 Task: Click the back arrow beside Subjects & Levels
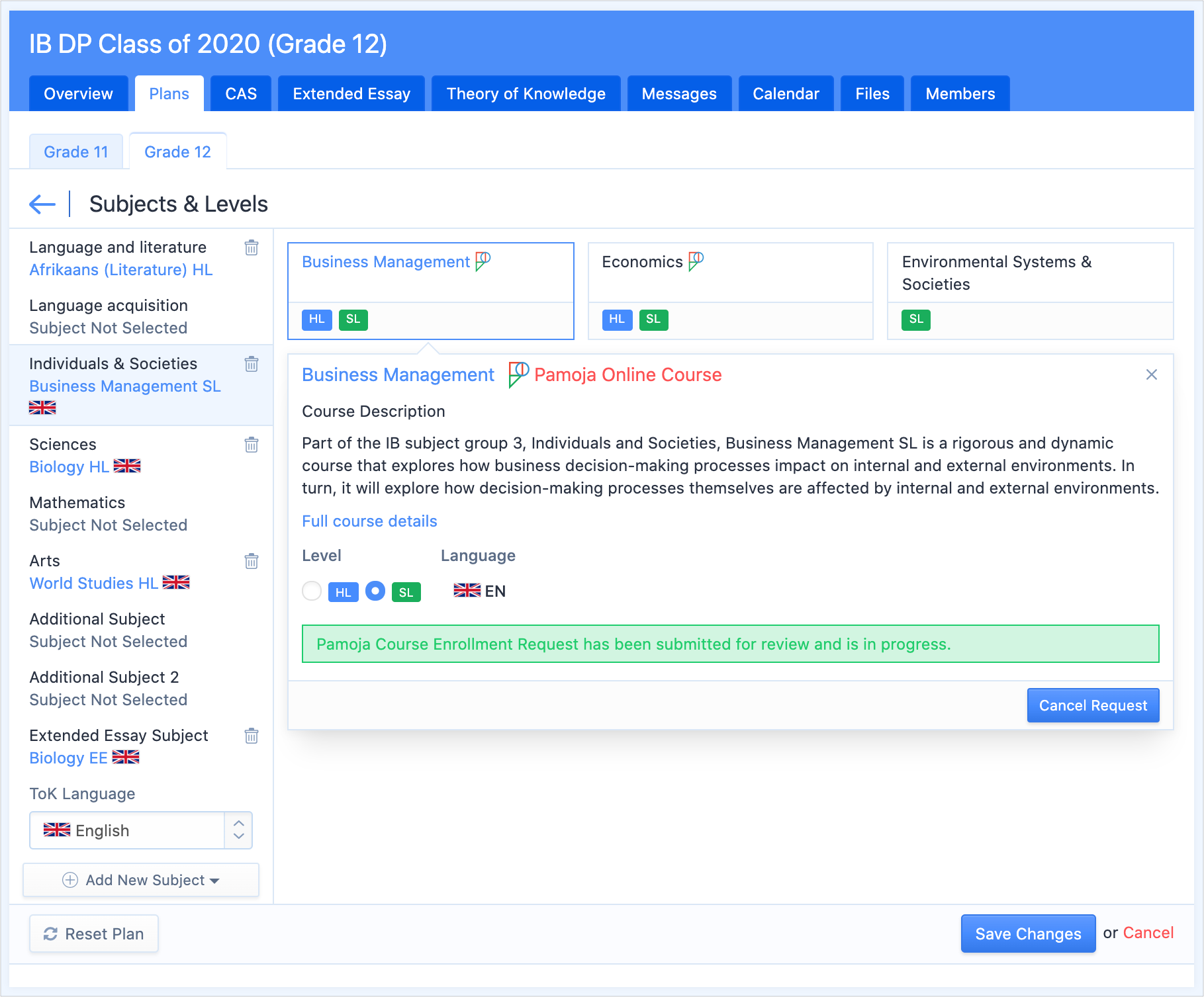coord(42,204)
